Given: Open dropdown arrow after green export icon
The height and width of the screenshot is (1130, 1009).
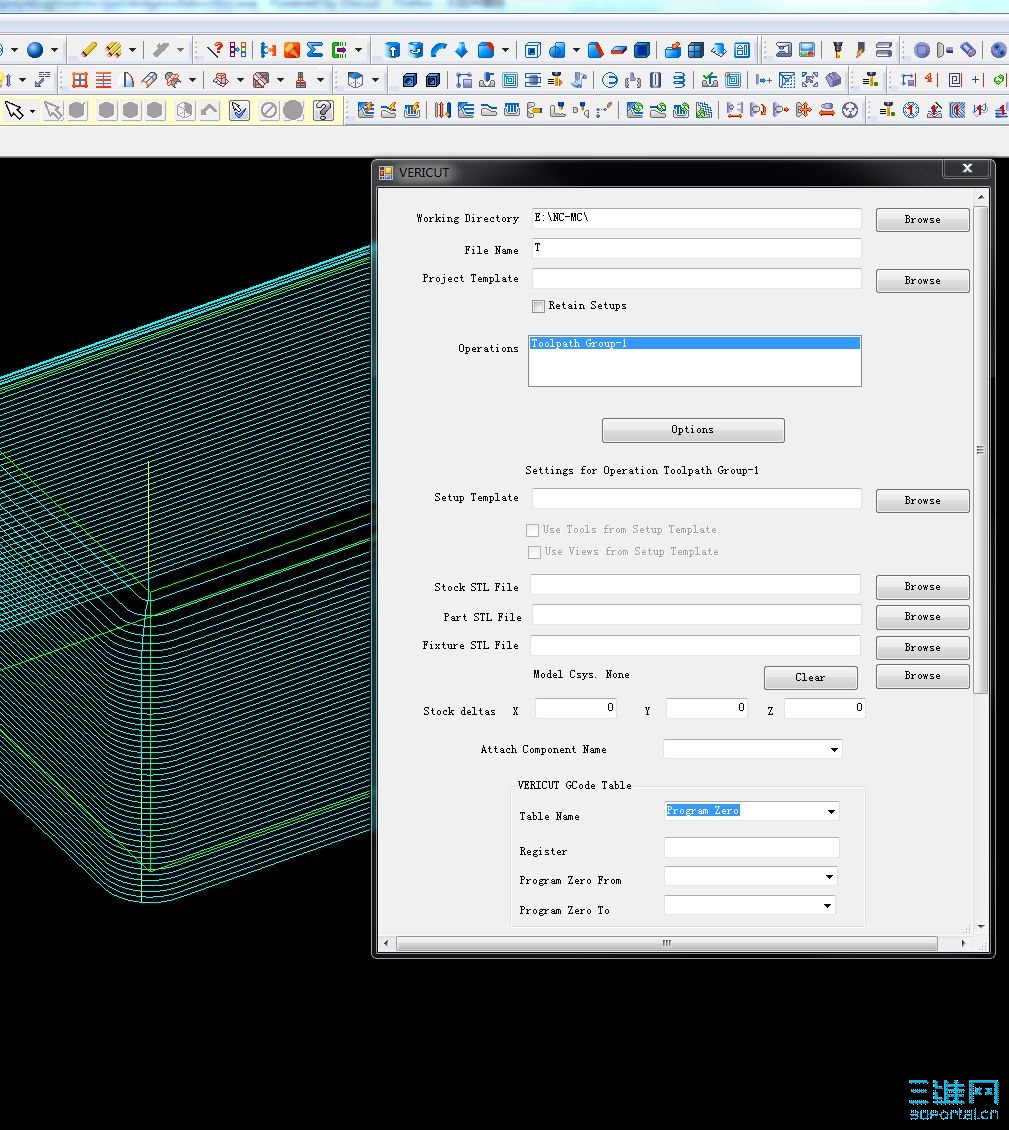Looking at the screenshot, I should 358,50.
